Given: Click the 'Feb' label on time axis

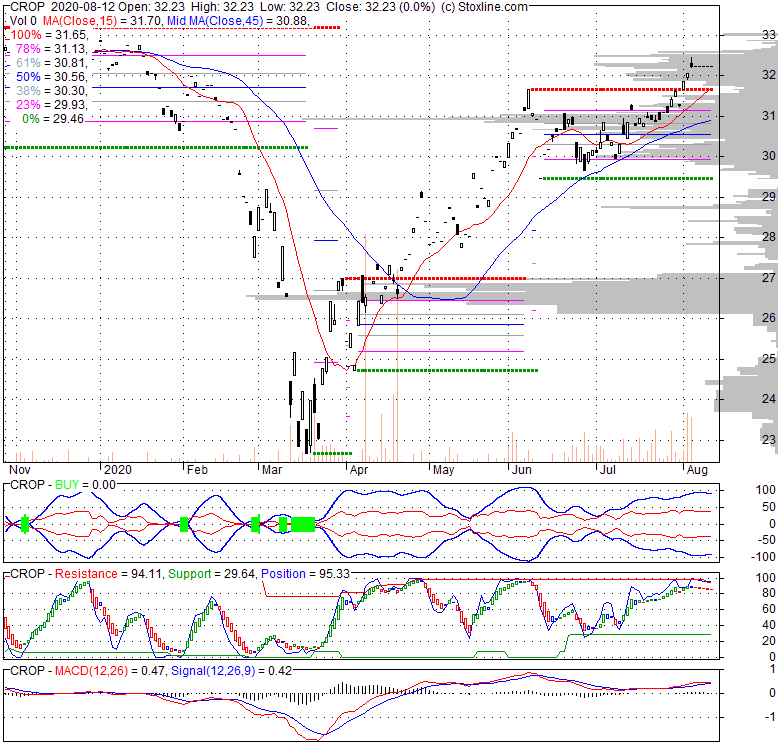Looking at the screenshot, I should click(197, 470).
